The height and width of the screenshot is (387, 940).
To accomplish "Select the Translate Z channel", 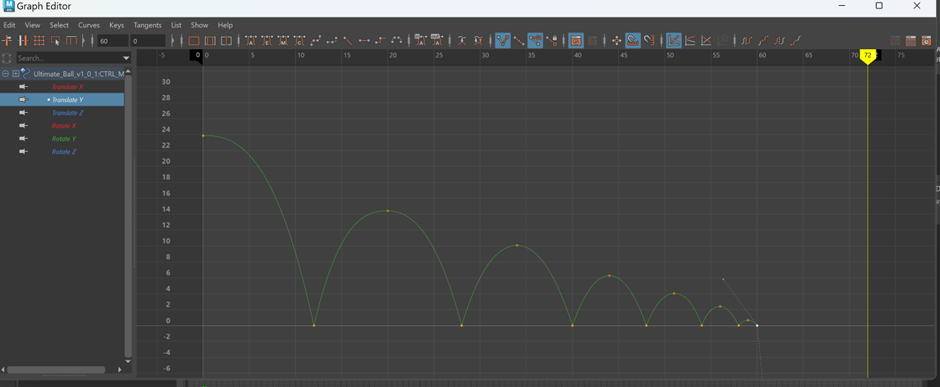I will 67,113.
